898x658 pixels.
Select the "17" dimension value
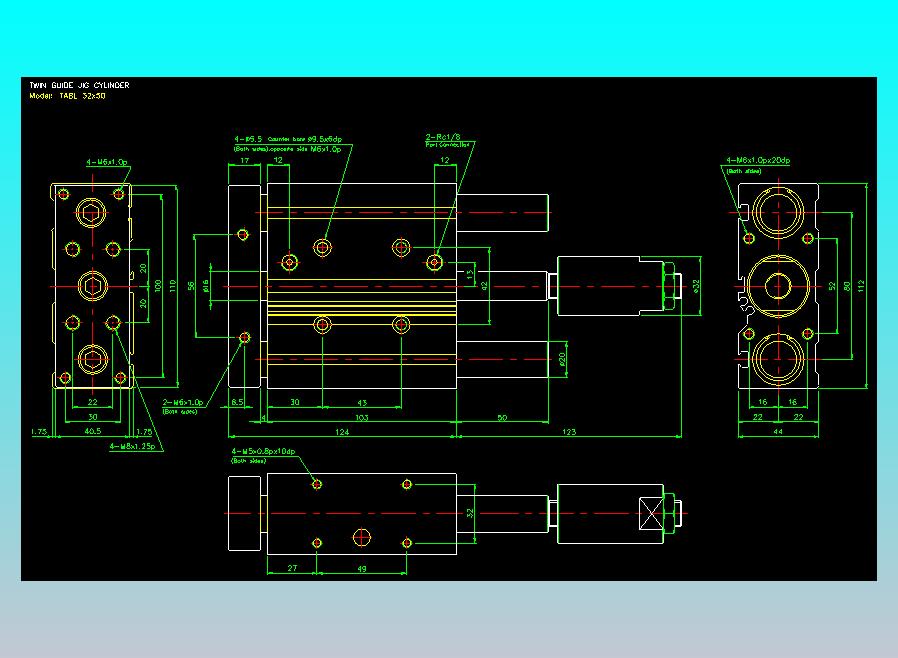click(245, 160)
